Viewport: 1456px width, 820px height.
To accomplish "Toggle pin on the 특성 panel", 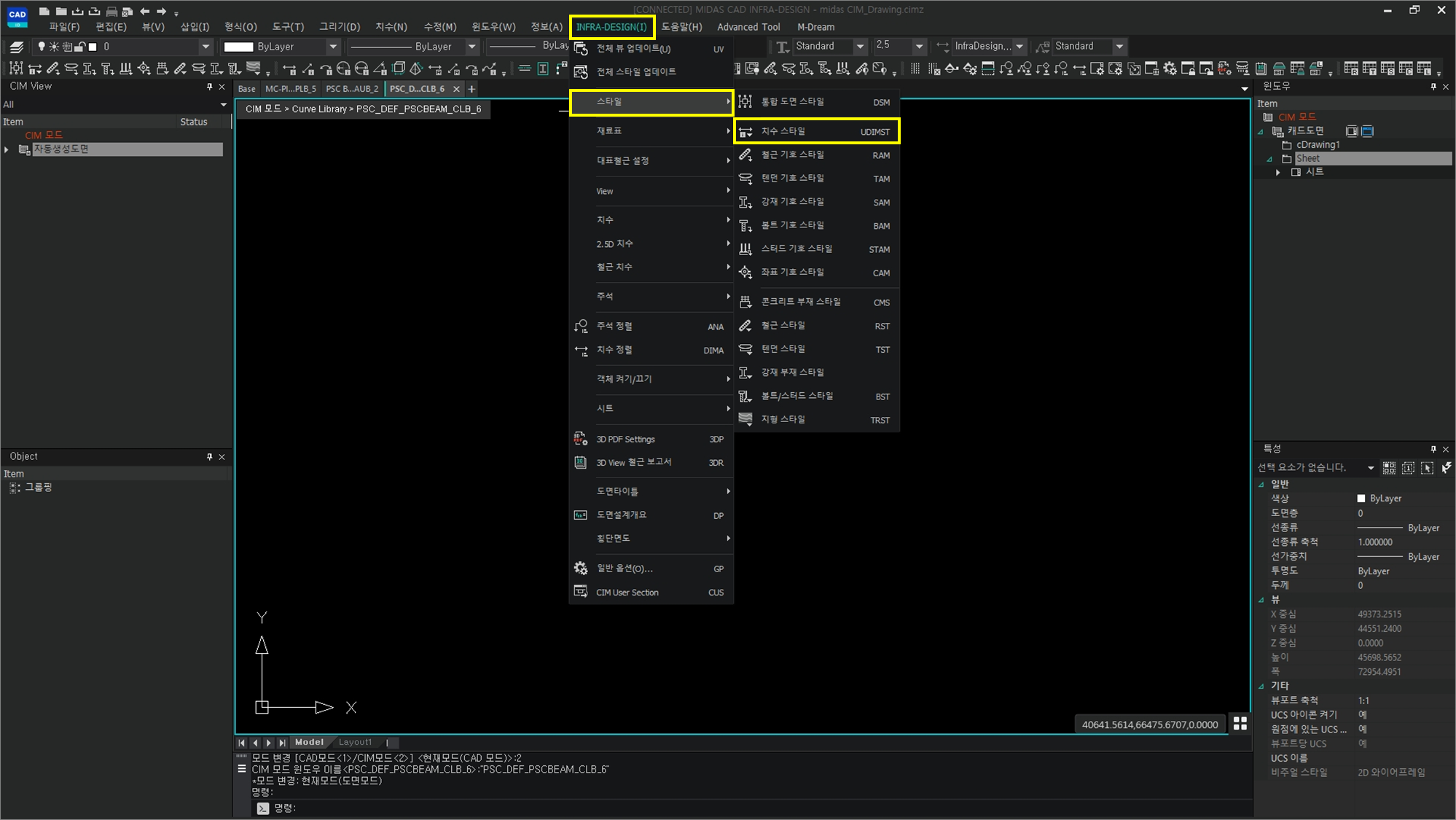I will (x=1433, y=449).
